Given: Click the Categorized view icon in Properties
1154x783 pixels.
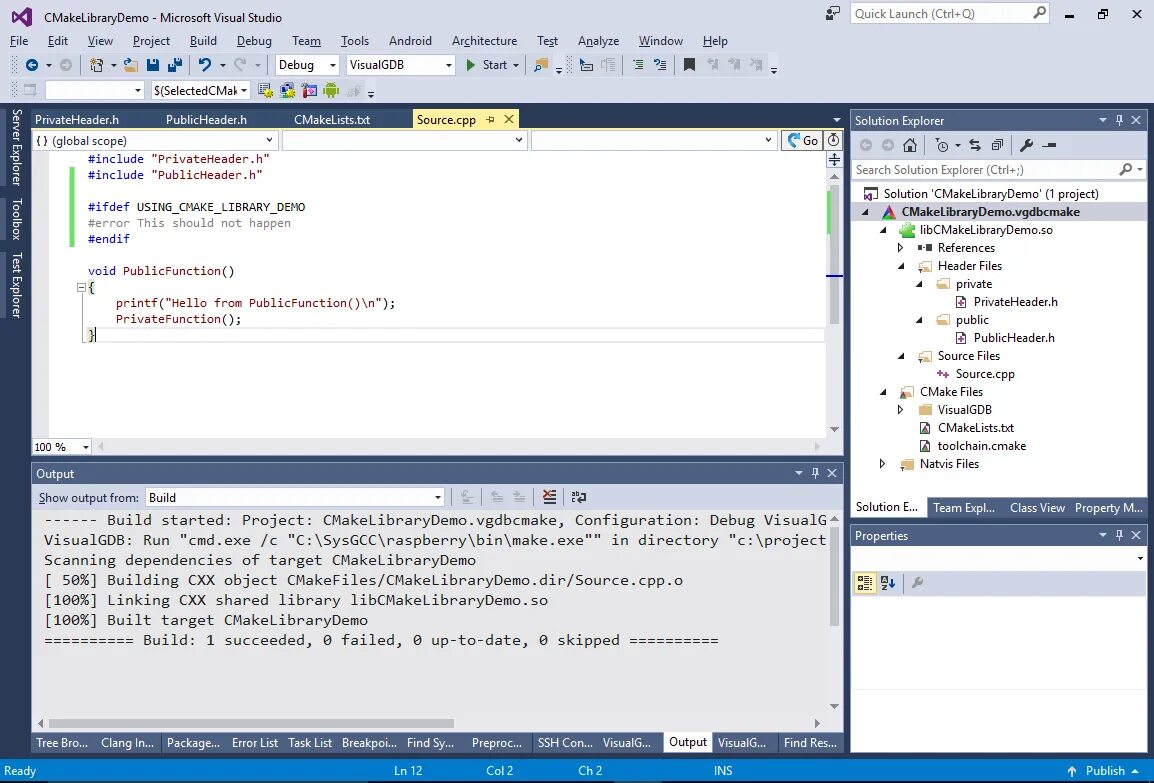Looking at the screenshot, I should (865, 583).
